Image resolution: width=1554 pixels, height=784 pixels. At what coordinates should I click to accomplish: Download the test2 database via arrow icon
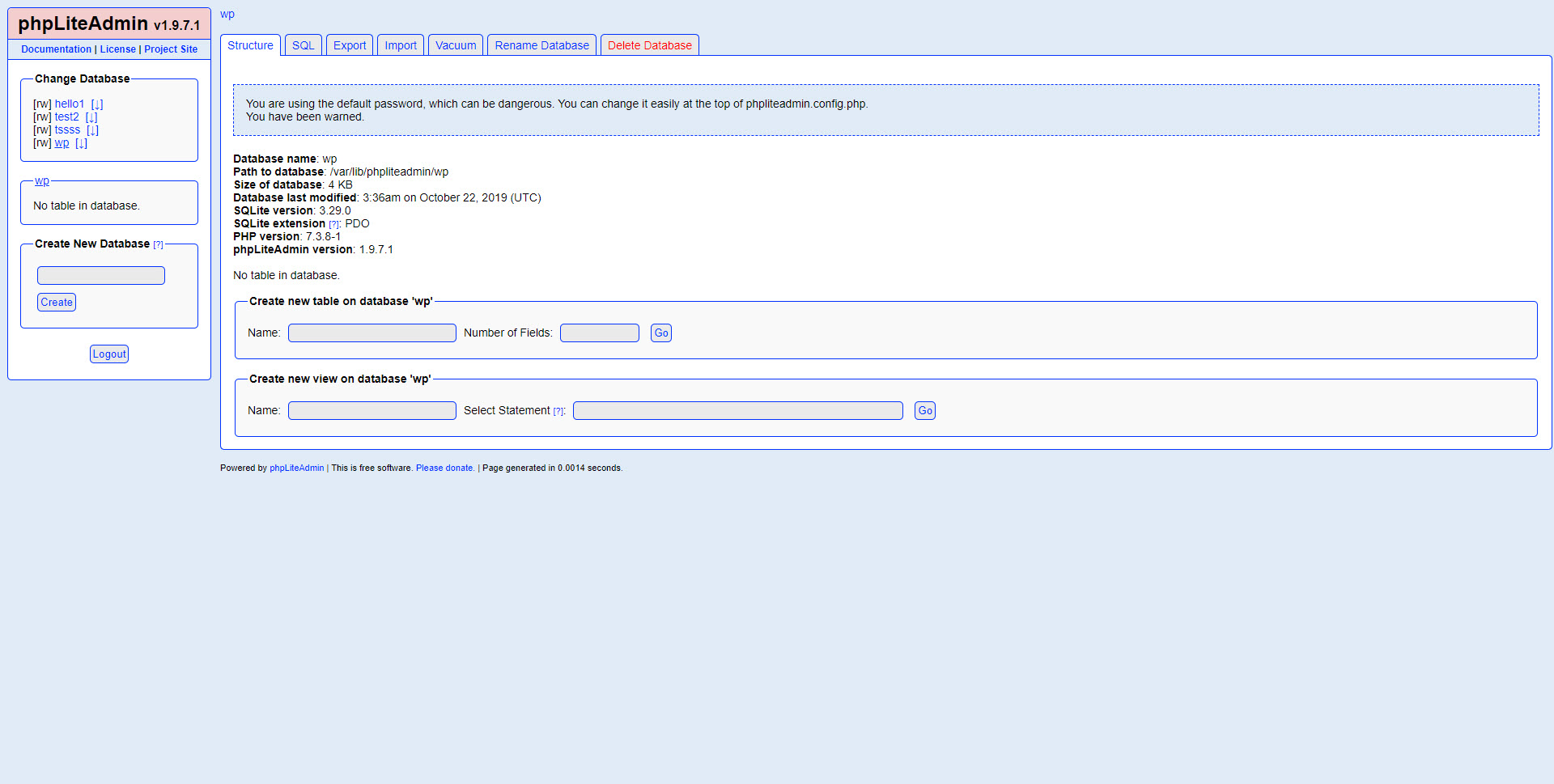[x=91, y=117]
